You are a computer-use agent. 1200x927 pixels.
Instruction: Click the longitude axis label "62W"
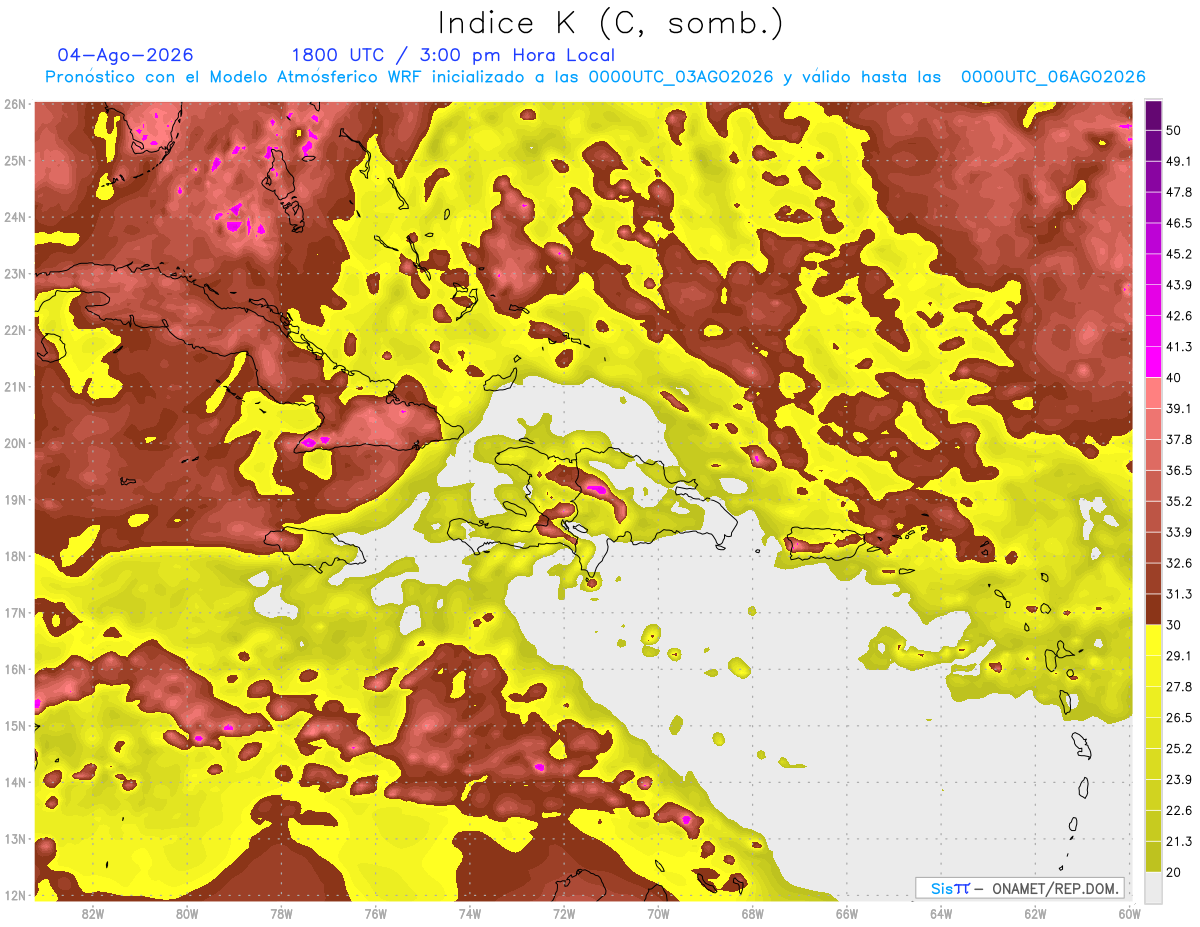coord(1035,913)
